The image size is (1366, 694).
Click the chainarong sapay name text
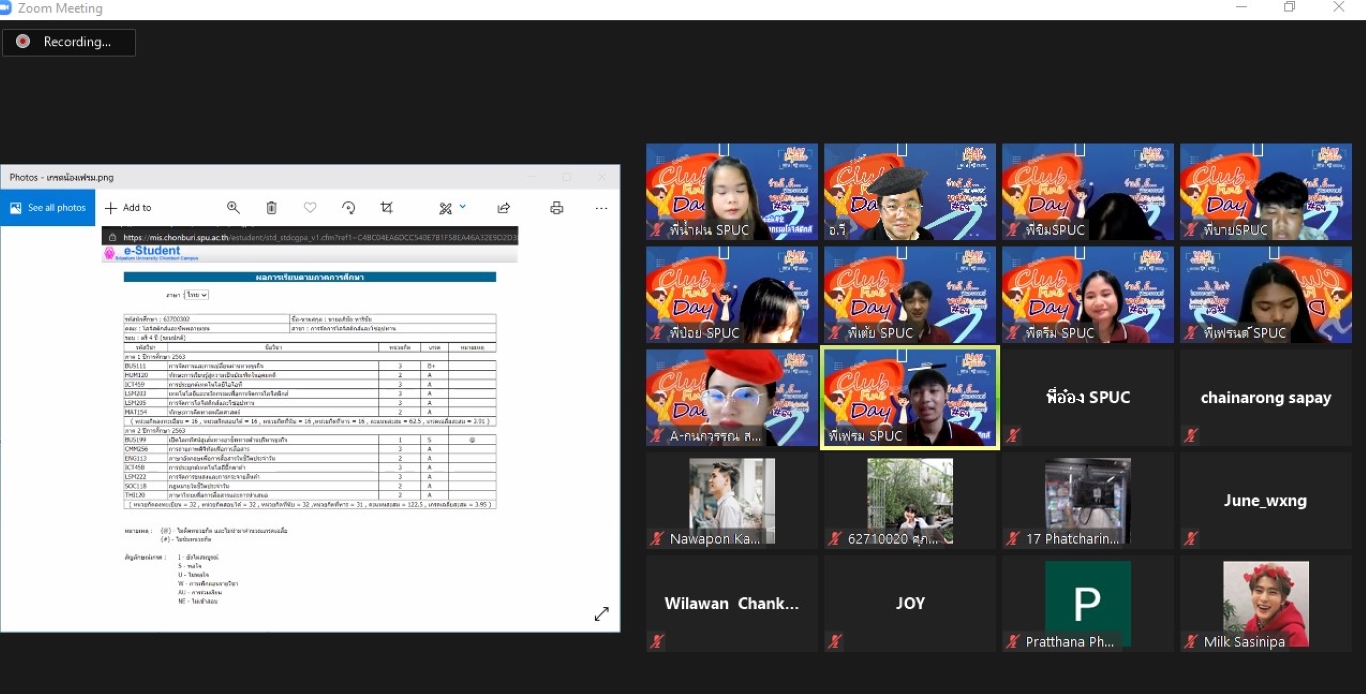coord(1266,398)
